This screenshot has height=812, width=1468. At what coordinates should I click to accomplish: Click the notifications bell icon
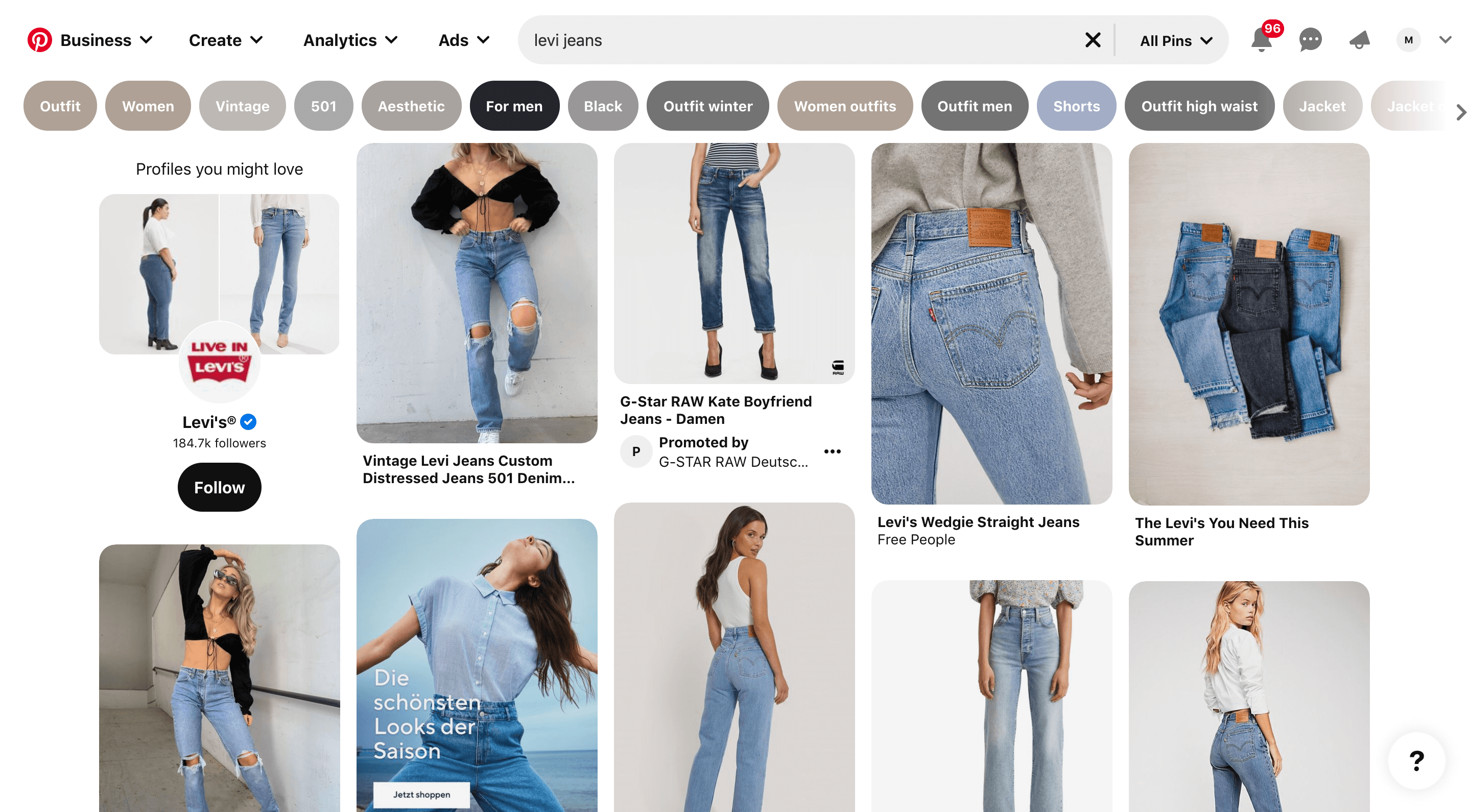coord(1259,40)
